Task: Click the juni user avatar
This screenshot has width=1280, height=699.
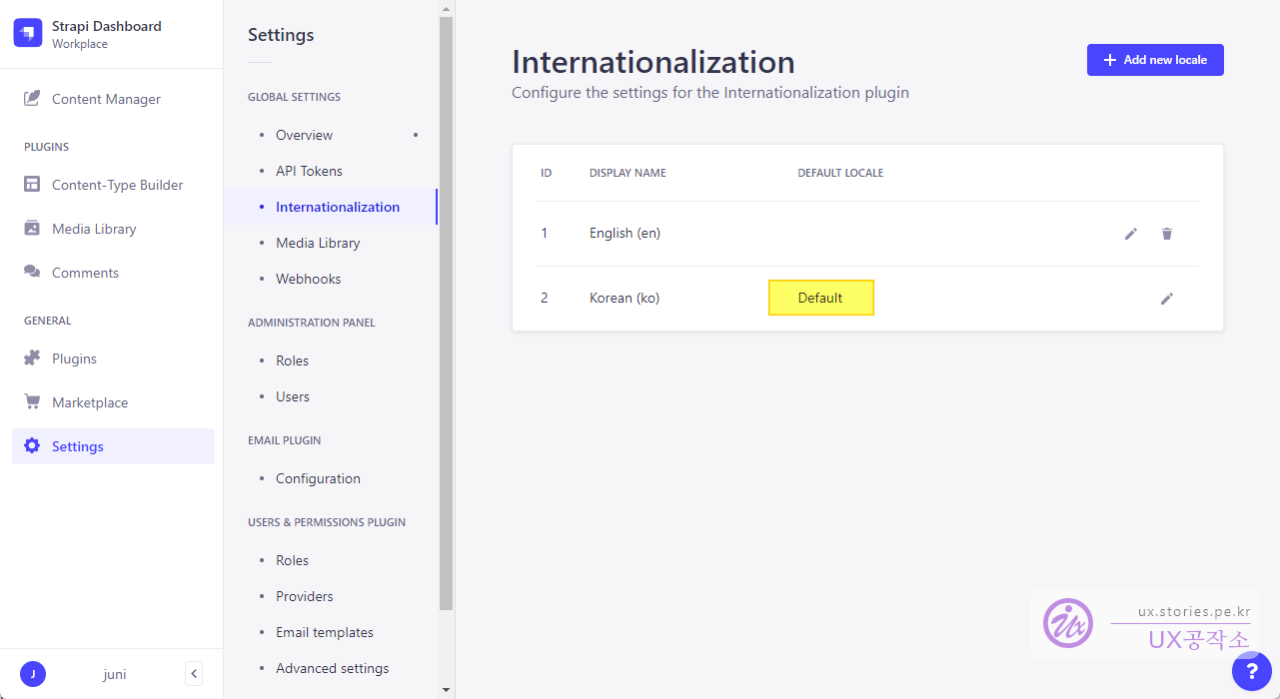Action: pos(33,674)
